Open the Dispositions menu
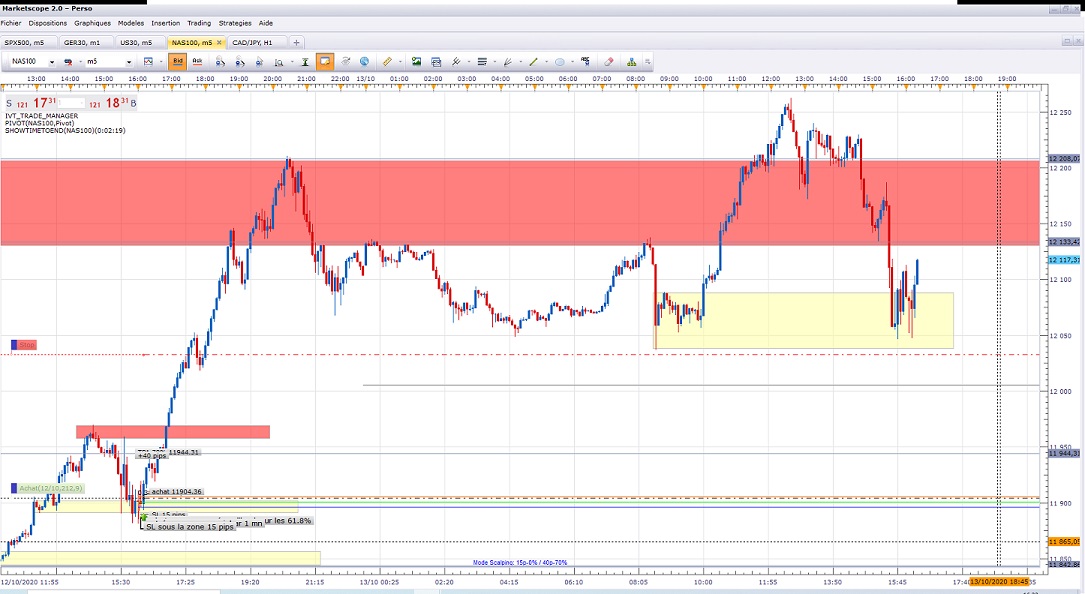Image resolution: width=1085 pixels, height=594 pixels. click(48, 23)
